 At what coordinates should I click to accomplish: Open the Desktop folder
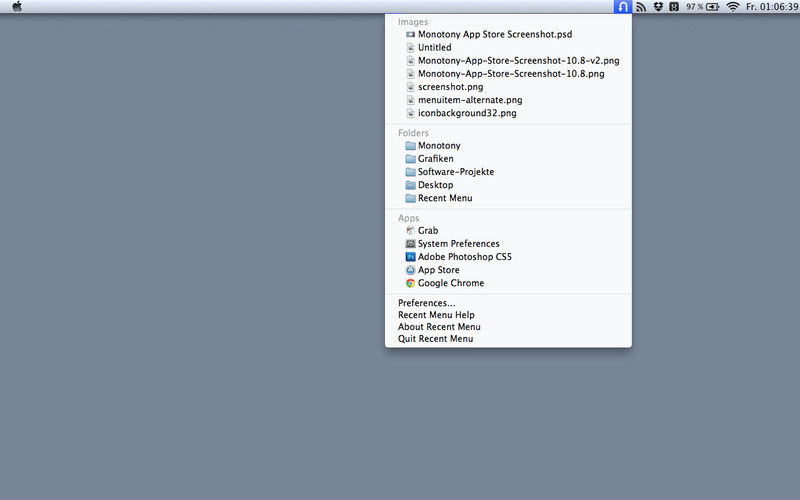point(508,185)
